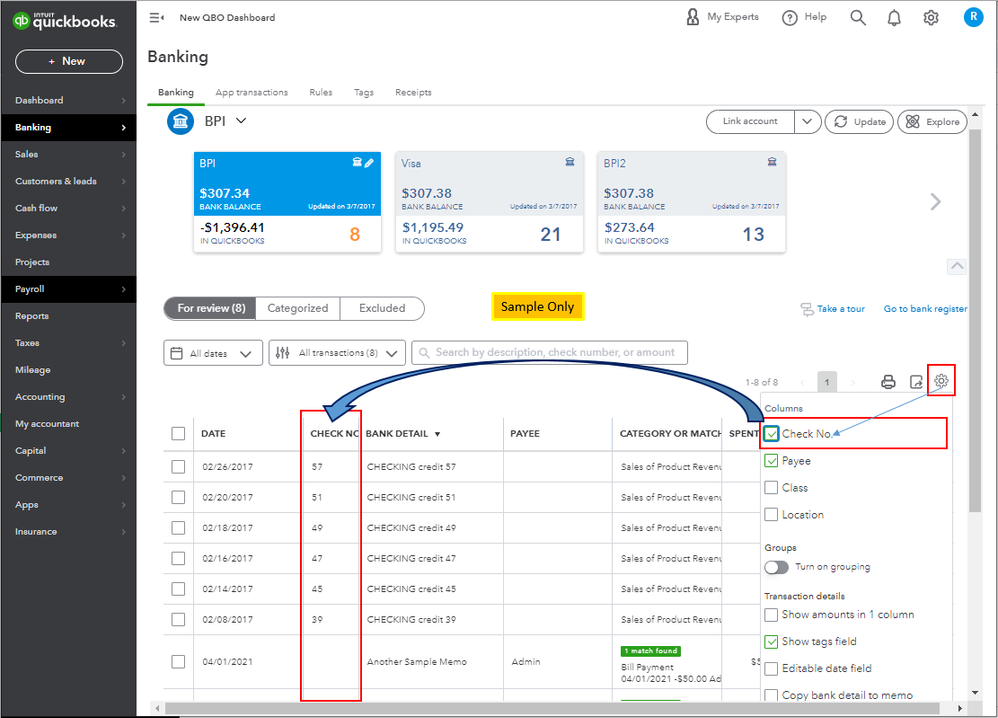Open the Excluded tab
The width and height of the screenshot is (998, 718).
pos(382,308)
